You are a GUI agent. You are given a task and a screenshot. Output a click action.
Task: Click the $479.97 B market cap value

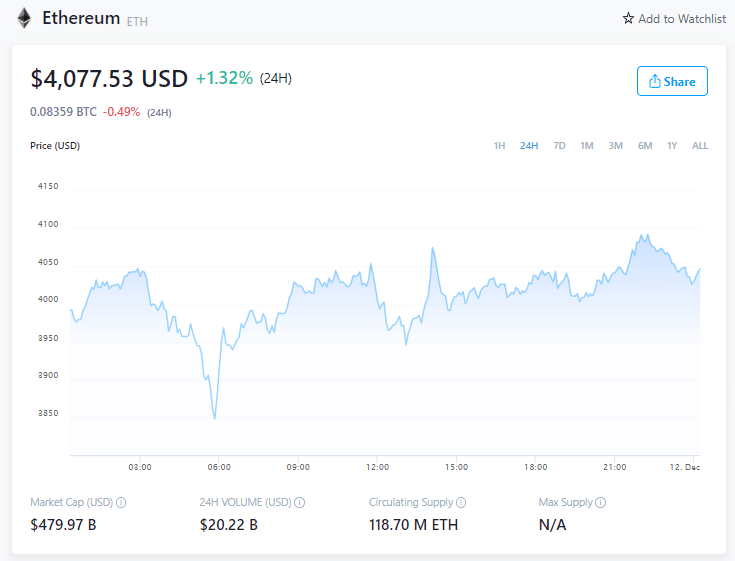click(63, 524)
